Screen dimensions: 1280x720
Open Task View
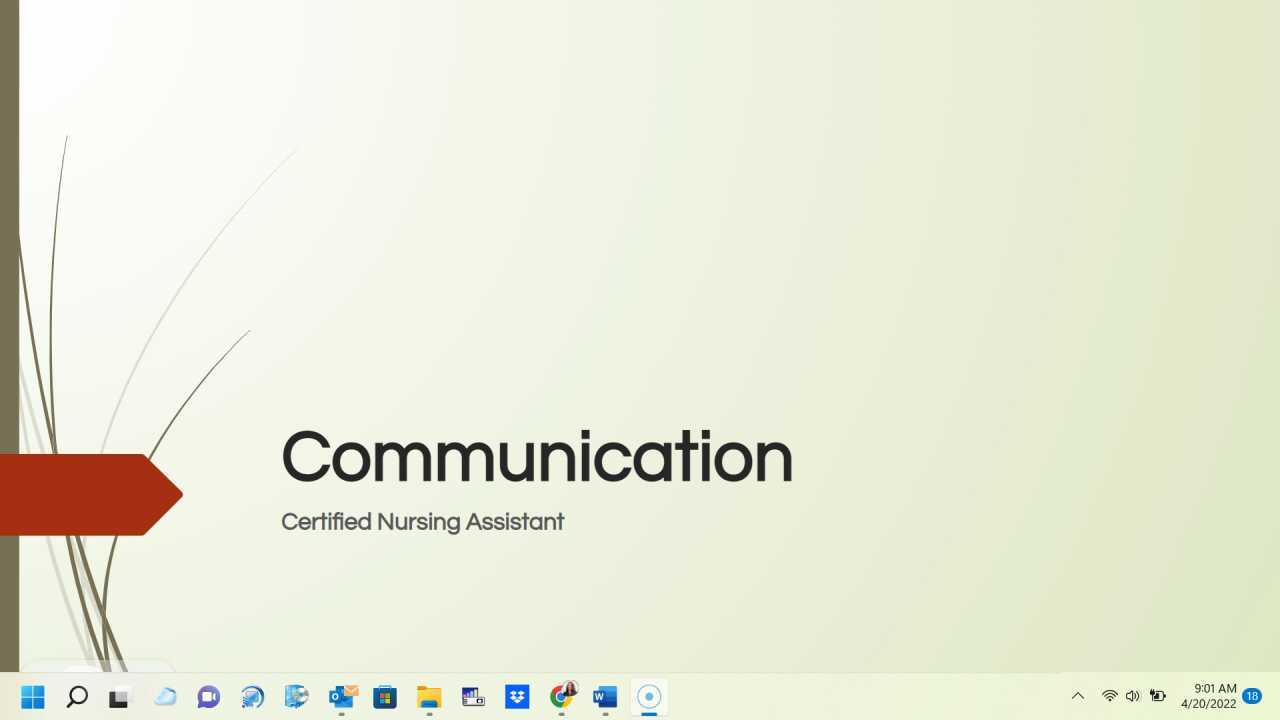click(119, 697)
